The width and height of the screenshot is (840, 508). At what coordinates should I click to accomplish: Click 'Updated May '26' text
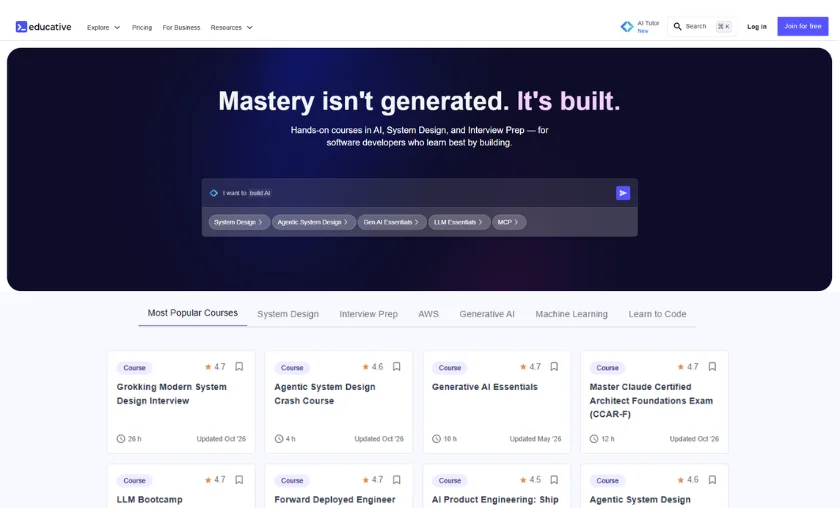pos(535,439)
